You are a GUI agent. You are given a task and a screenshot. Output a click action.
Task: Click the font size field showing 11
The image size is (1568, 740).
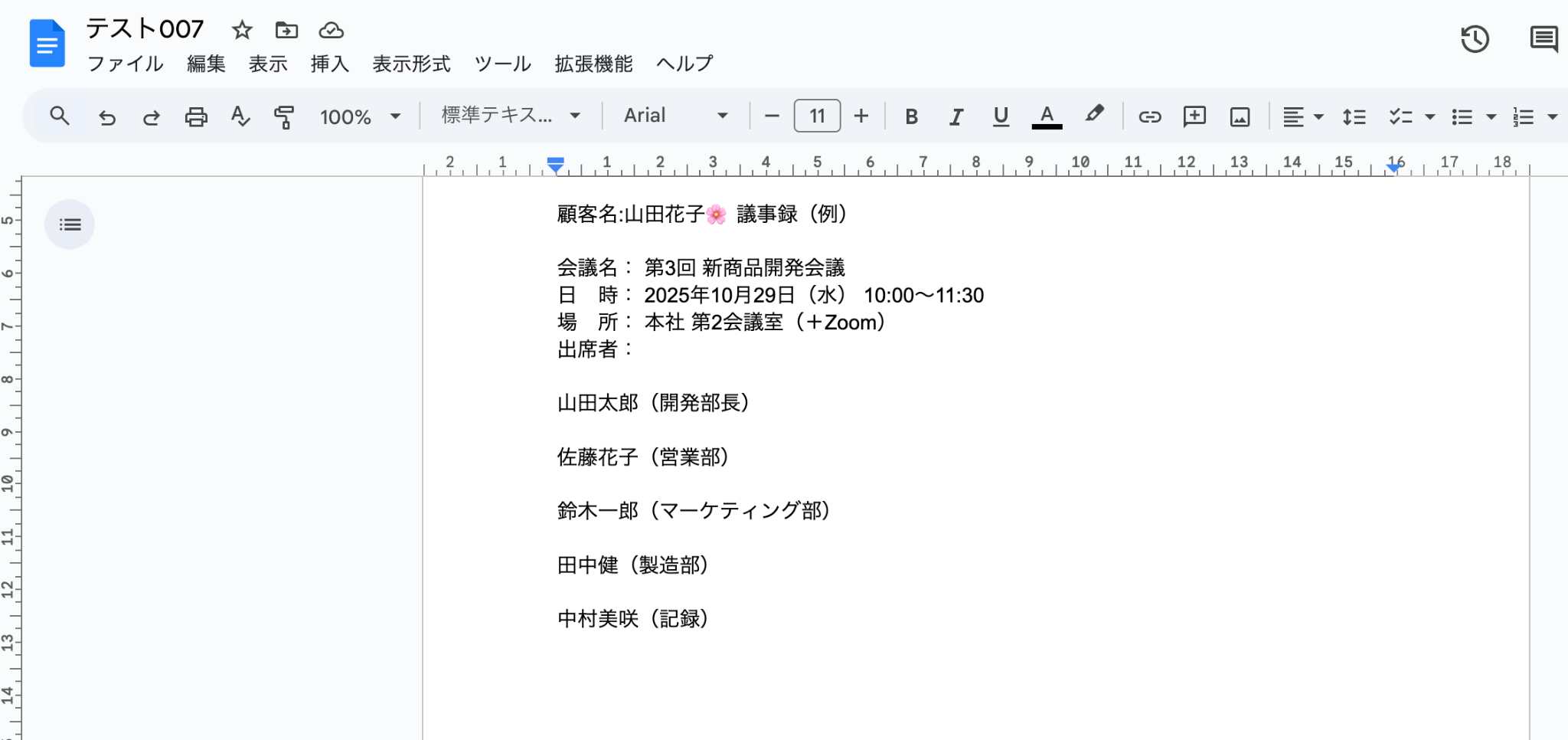817,116
